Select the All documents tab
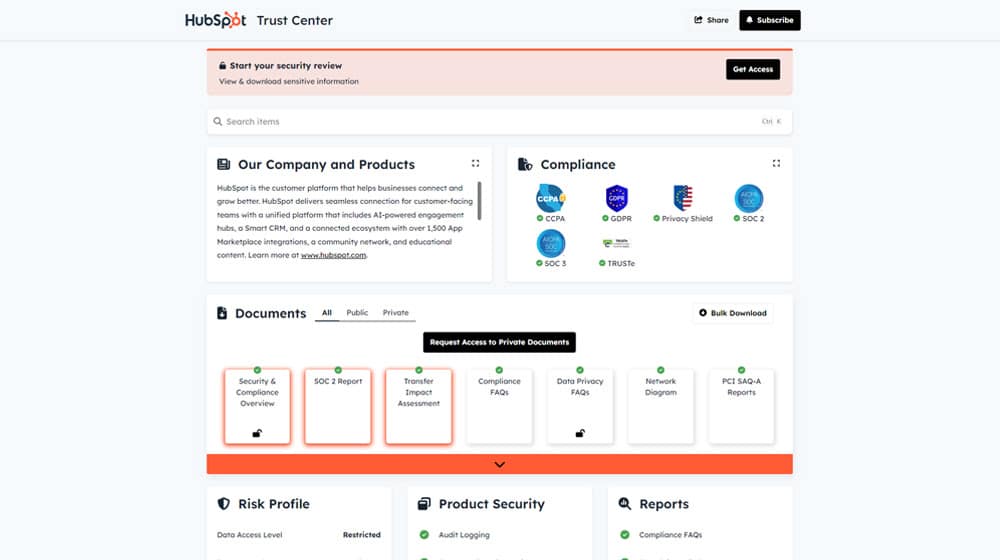 coord(327,313)
